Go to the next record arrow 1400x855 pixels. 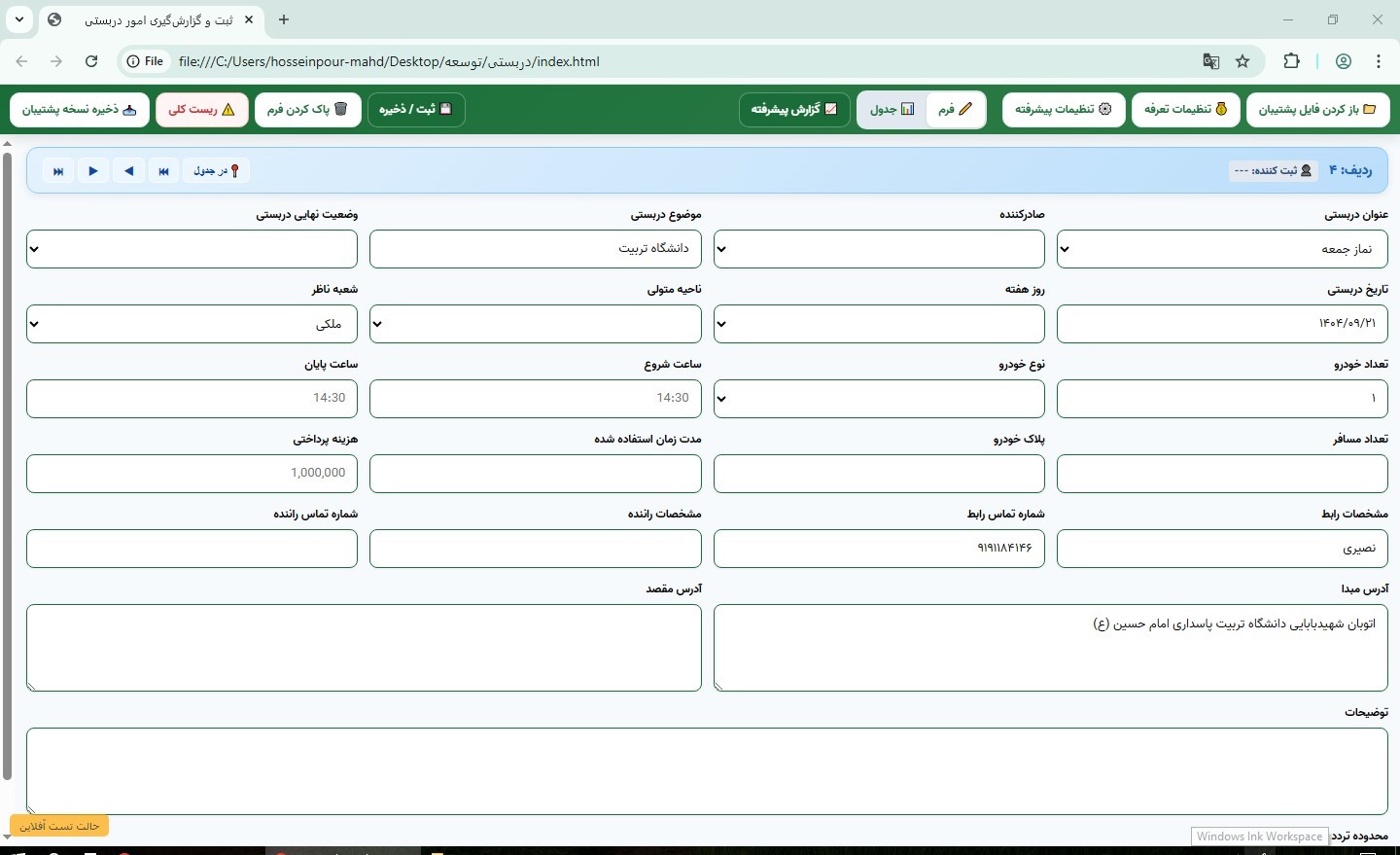92,170
